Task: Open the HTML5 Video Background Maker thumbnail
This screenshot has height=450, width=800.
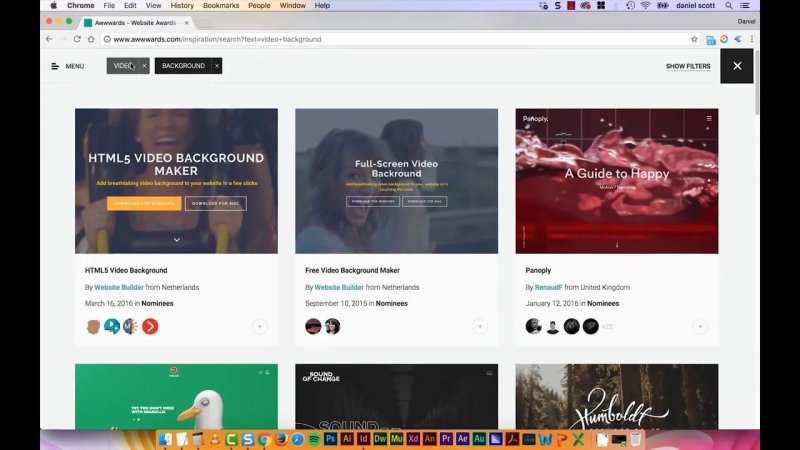Action: [177, 181]
